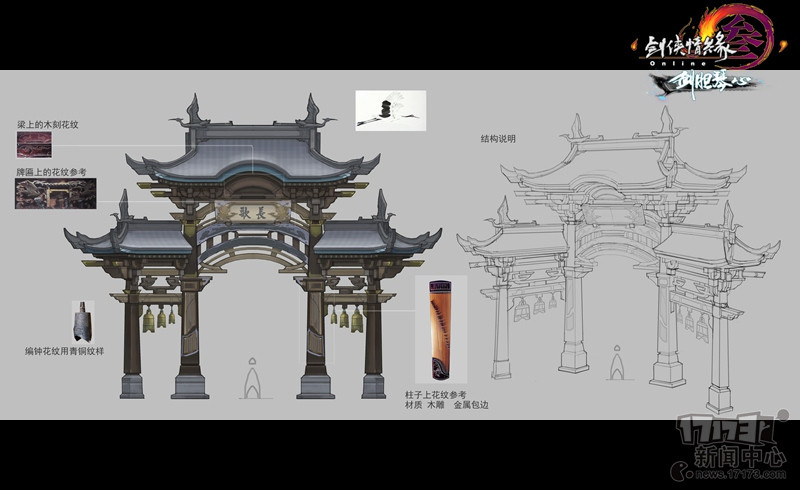Viewport: 800px width, 490px height.
Task: Select the guzheng instrument reference image
Action: pos(440,330)
